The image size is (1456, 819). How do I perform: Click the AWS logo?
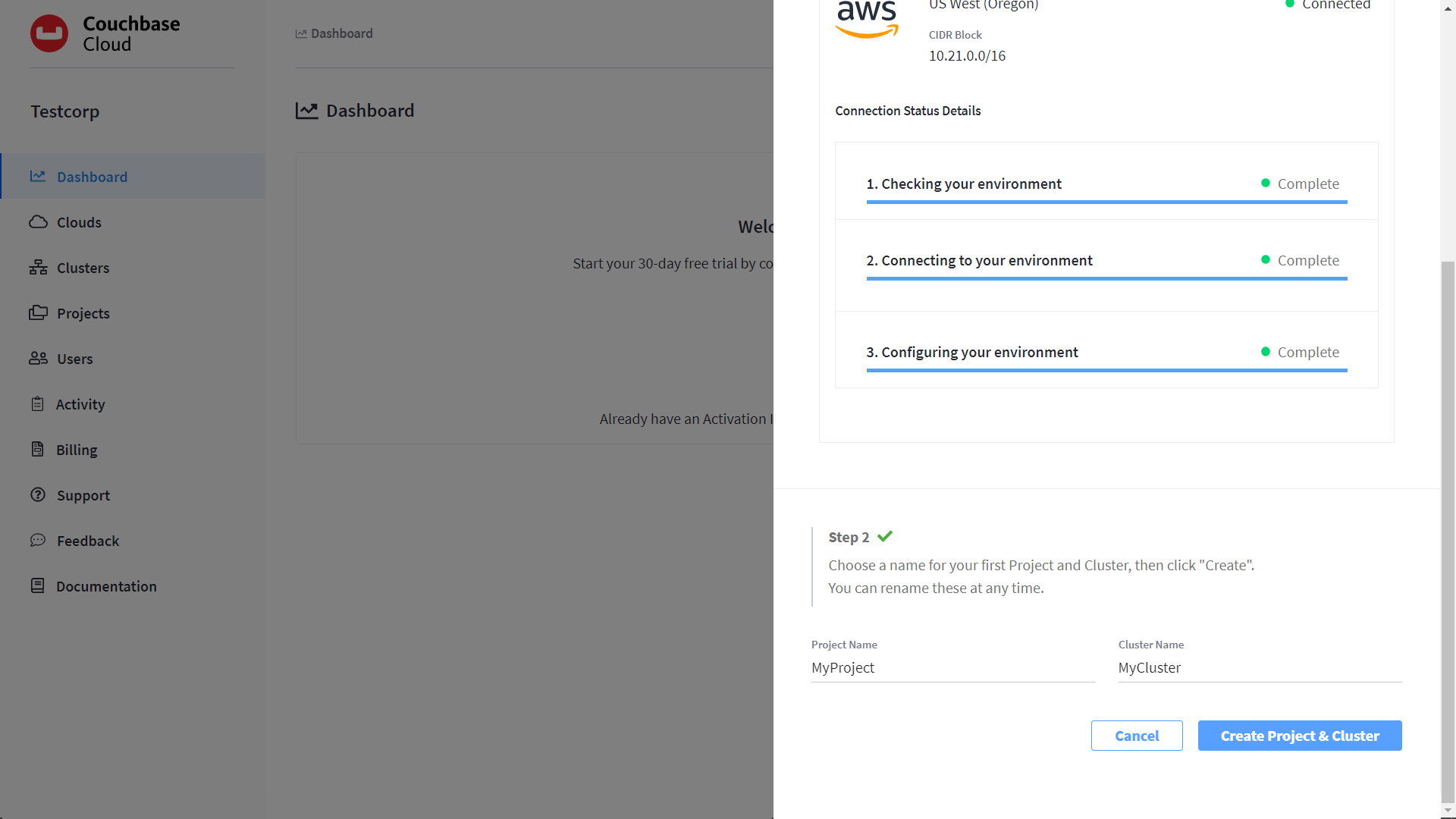(x=866, y=19)
